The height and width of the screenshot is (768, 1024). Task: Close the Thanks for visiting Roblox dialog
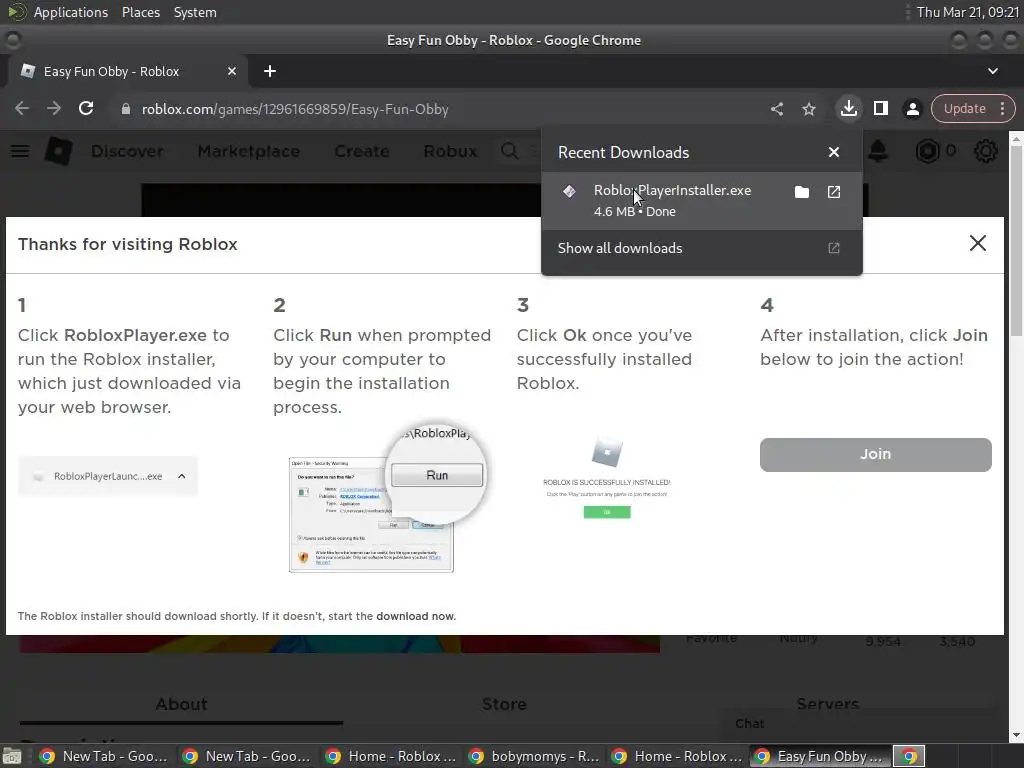point(978,243)
